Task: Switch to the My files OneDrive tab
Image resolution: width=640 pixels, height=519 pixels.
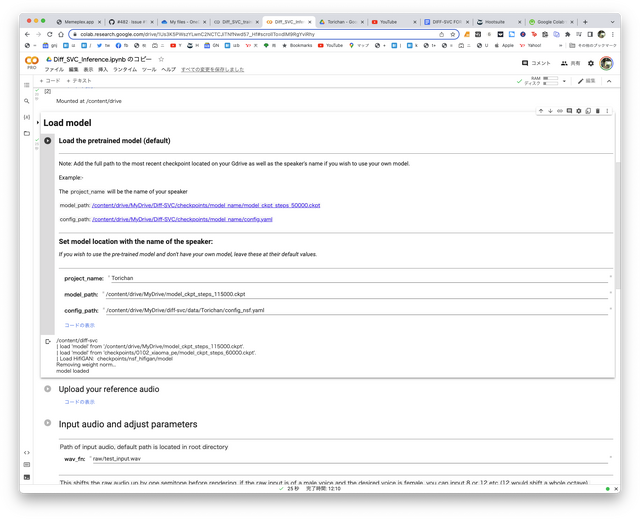Action: tap(183, 22)
